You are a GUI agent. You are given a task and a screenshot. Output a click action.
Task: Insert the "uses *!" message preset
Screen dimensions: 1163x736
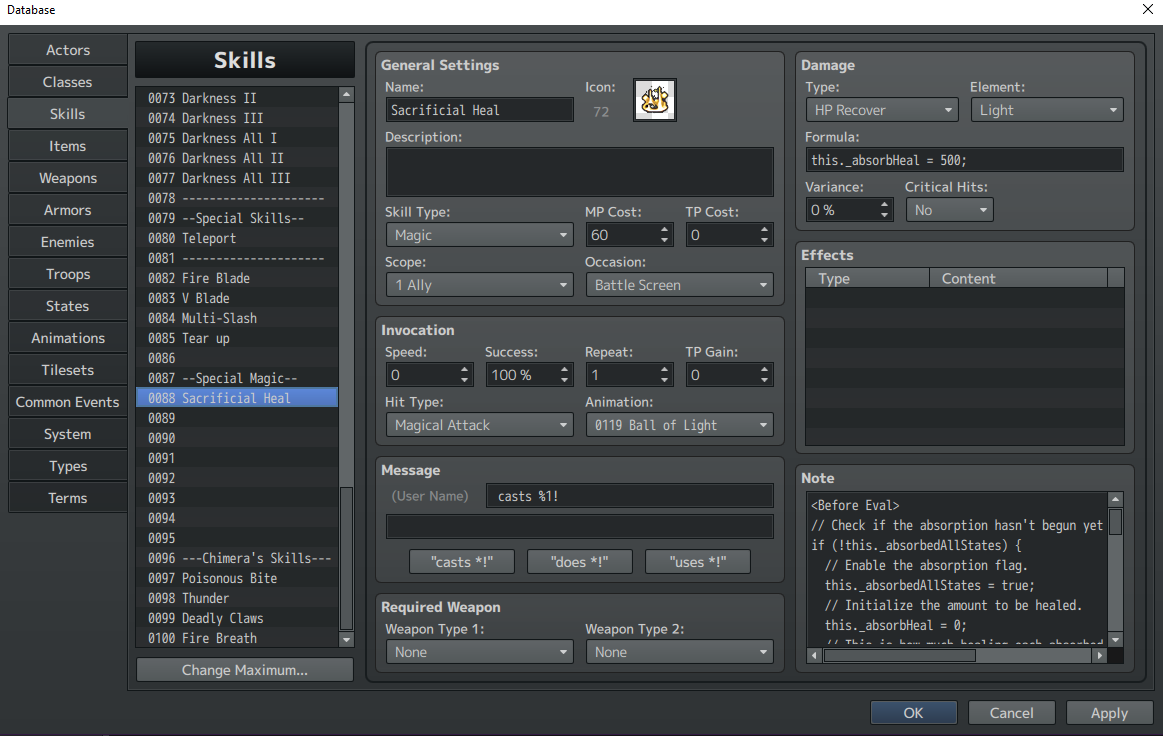(x=697, y=562)
